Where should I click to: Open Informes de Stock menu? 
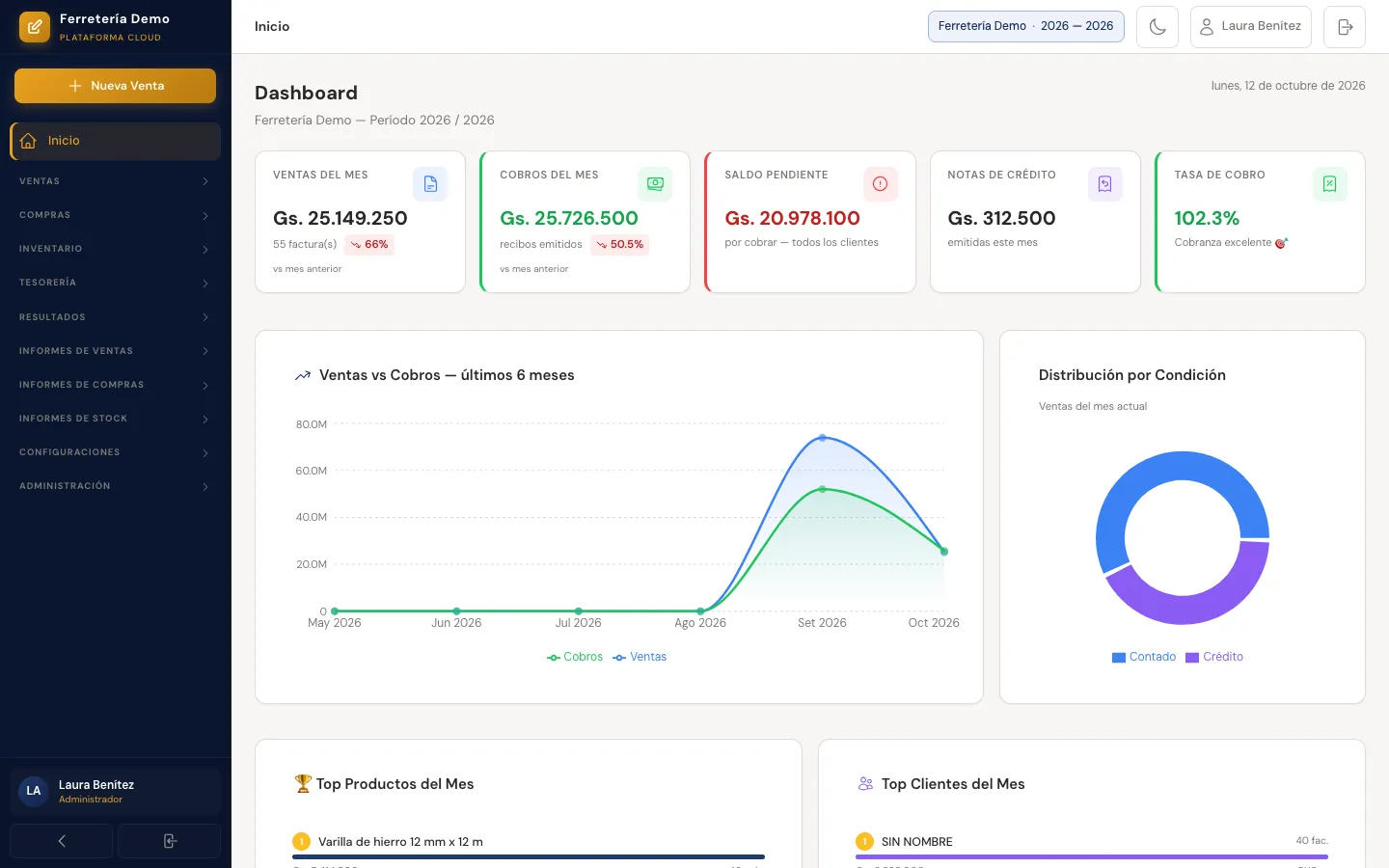click(x=115, y=419)
